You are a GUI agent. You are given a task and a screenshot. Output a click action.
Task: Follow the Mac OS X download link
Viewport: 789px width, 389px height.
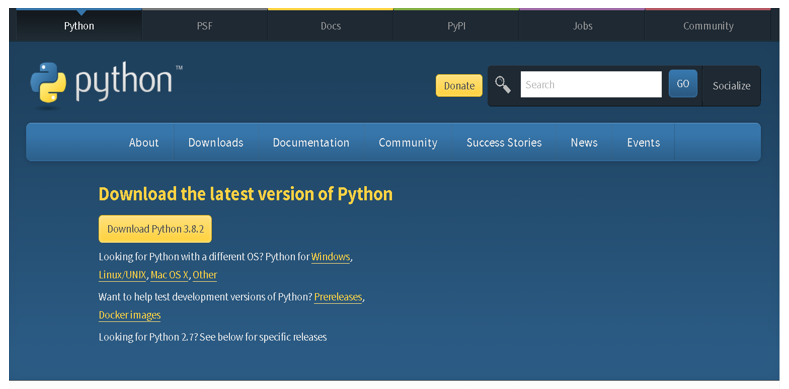tap(169, 275)
